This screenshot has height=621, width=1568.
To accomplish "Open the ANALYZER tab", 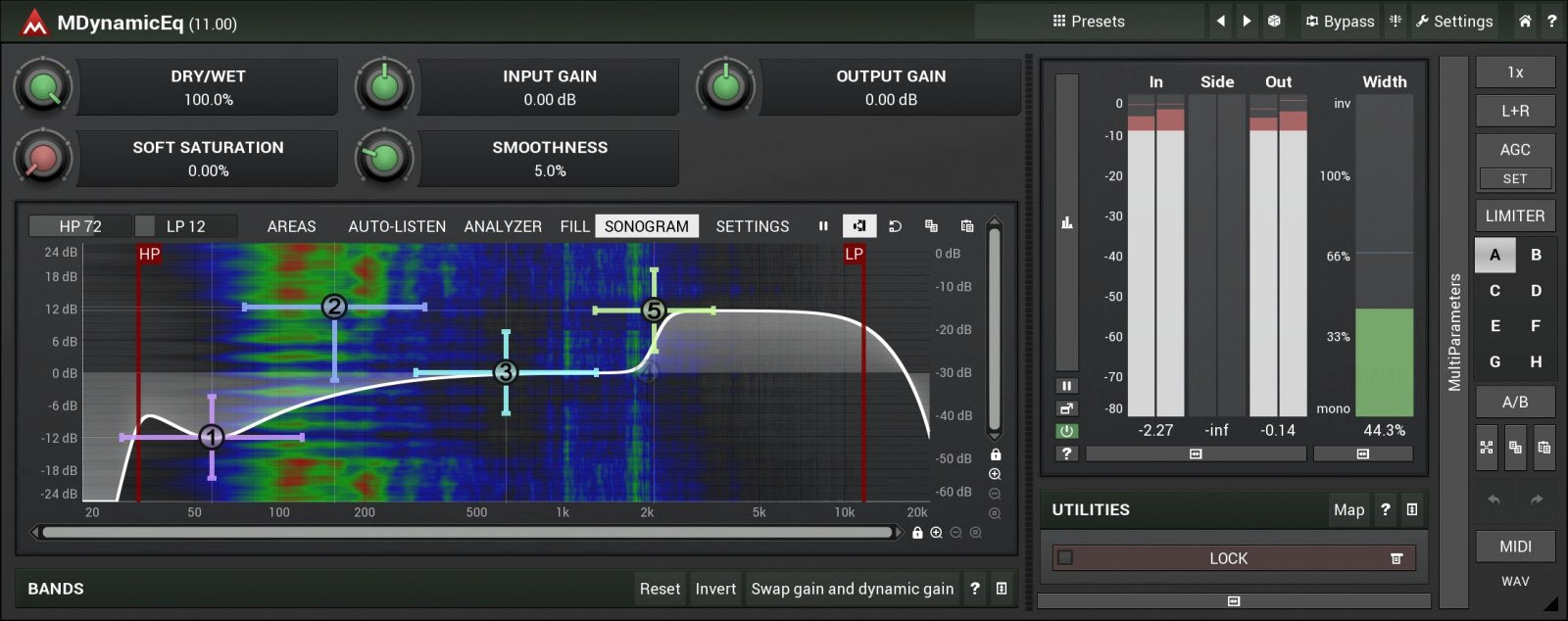I will [x=502, y=226].
